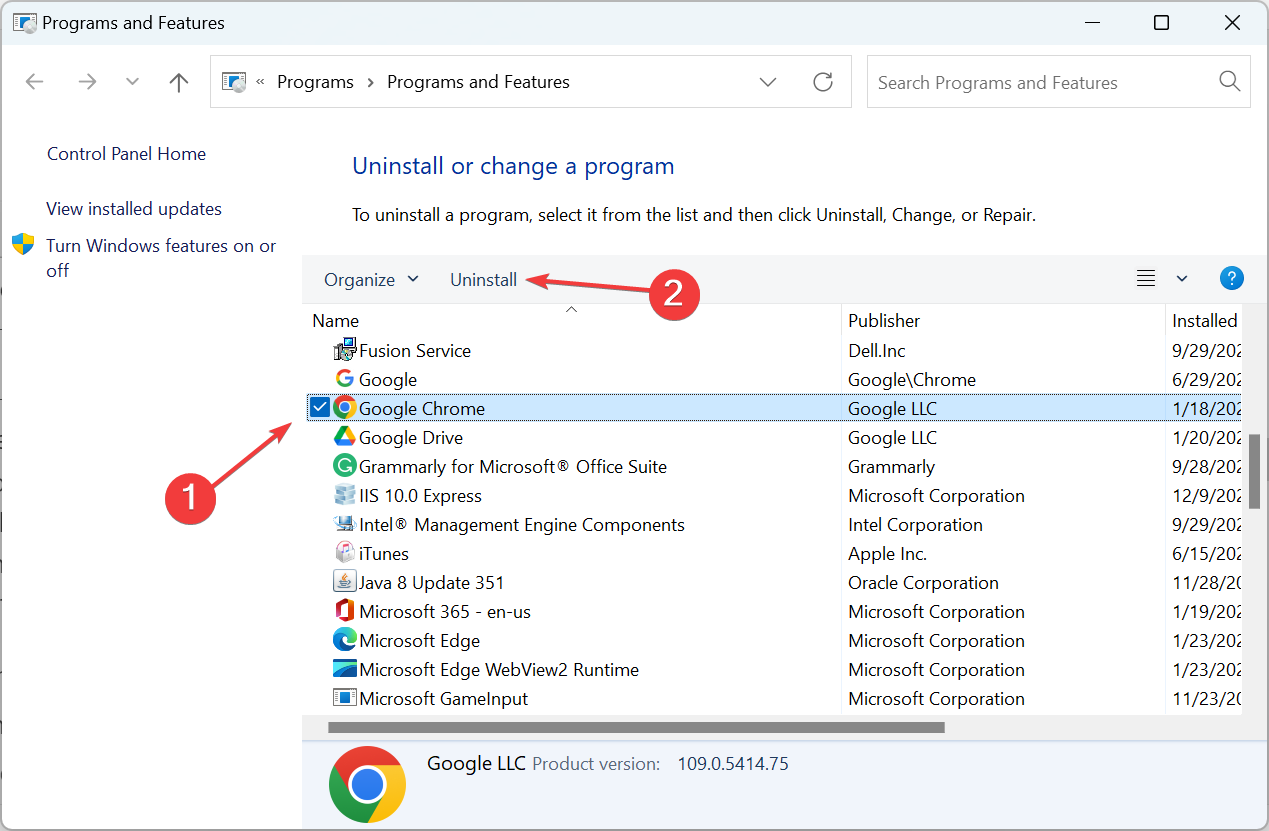Screen dimensions: 1269x831
Task: Open Turn Windows features on or off
Action: pos(161,258)
